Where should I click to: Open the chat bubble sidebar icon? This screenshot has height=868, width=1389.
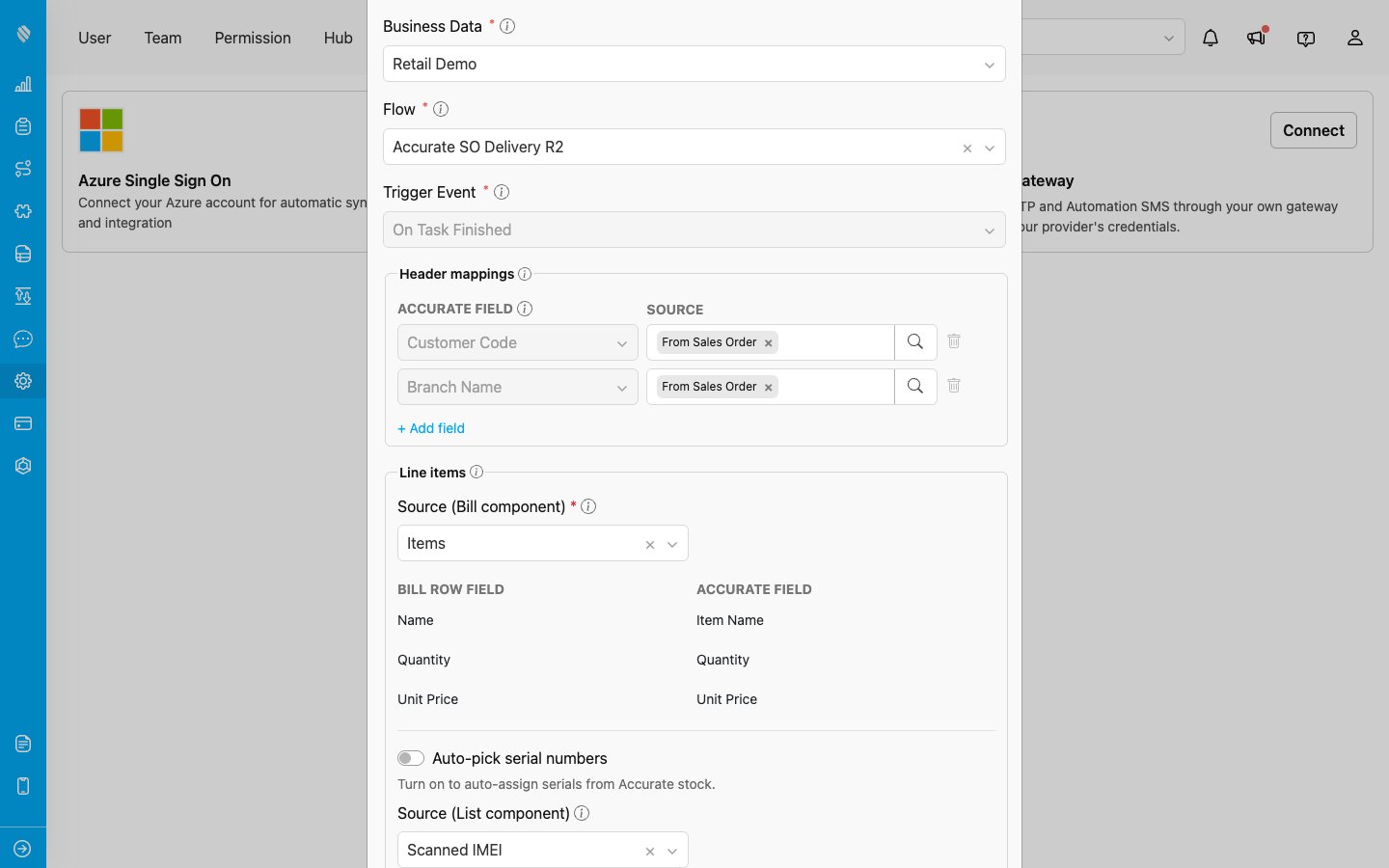[23, 339]
